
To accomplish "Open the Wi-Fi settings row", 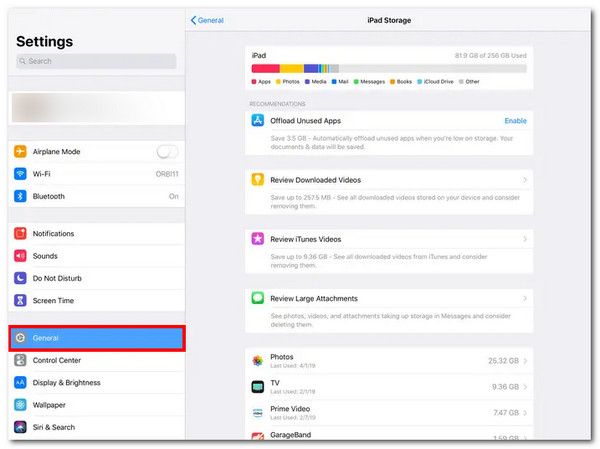I will (96, 174).
